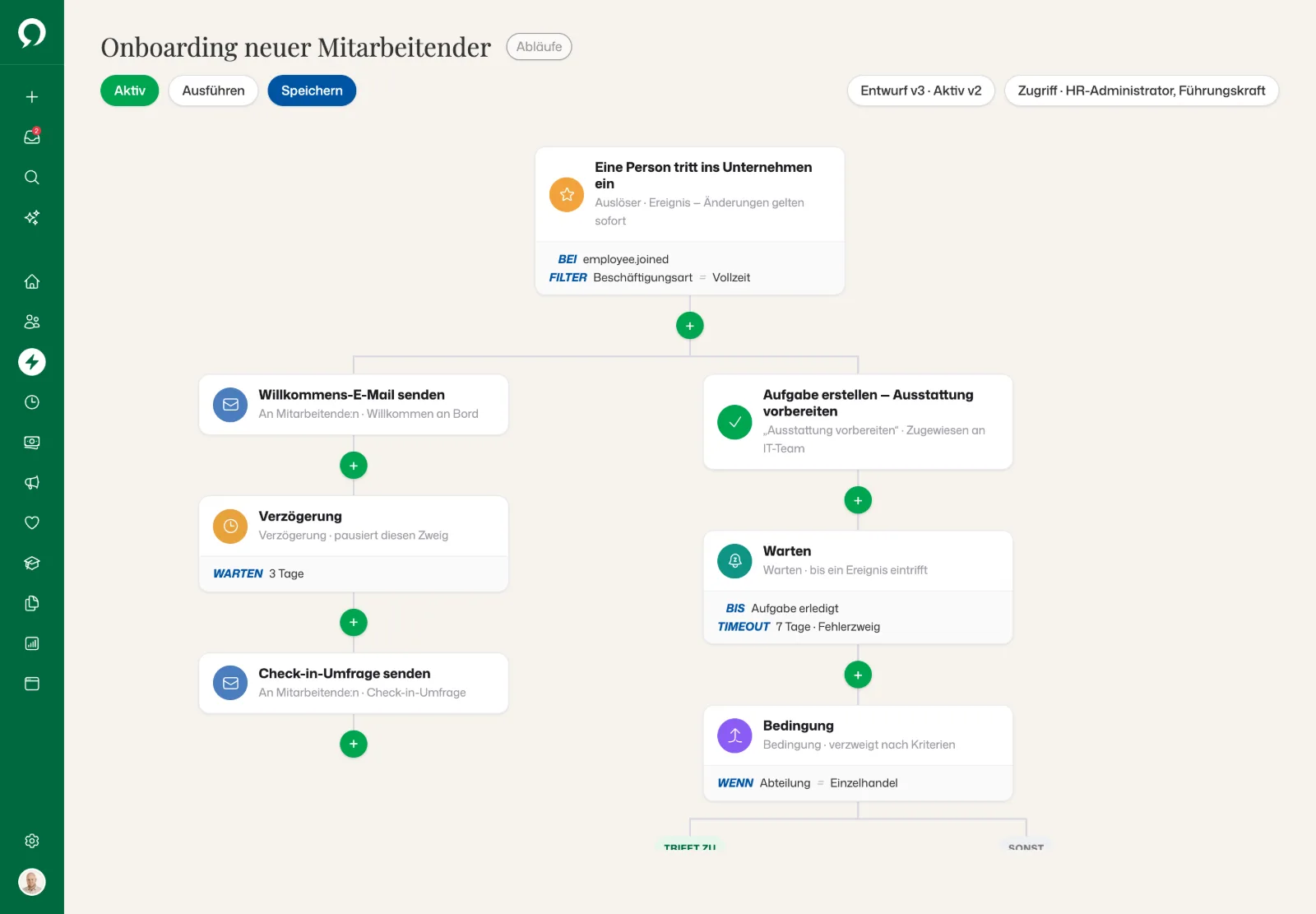
Task: Open the payroll monitor icon in sidebar
Action: (x=32, y=443)
